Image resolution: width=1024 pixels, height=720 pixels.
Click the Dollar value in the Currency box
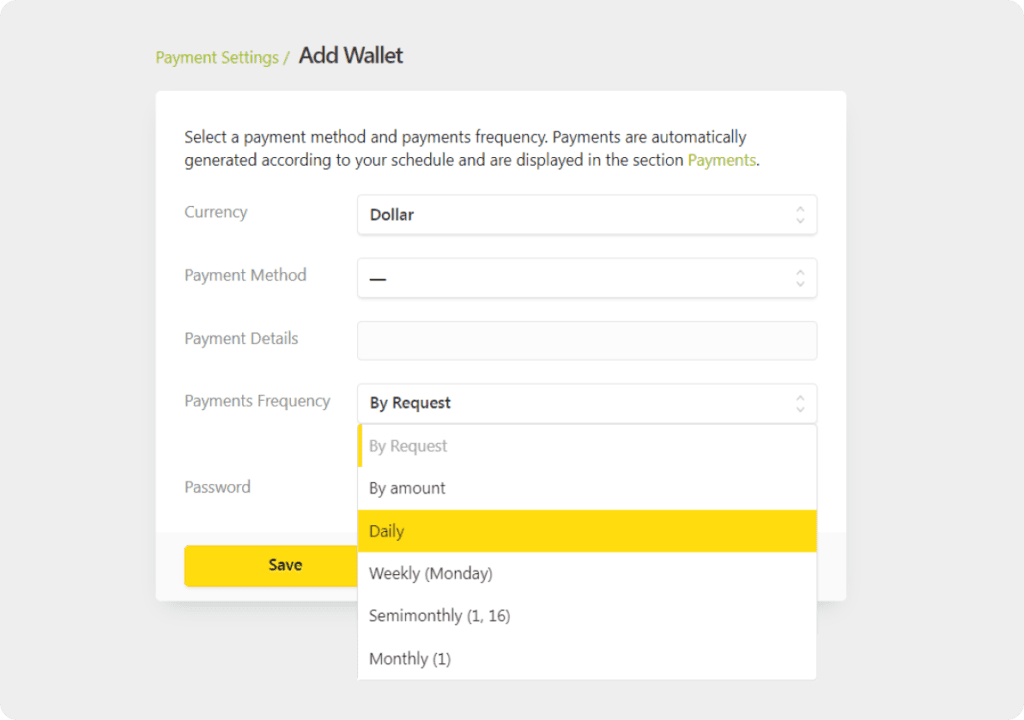[391, 214]
